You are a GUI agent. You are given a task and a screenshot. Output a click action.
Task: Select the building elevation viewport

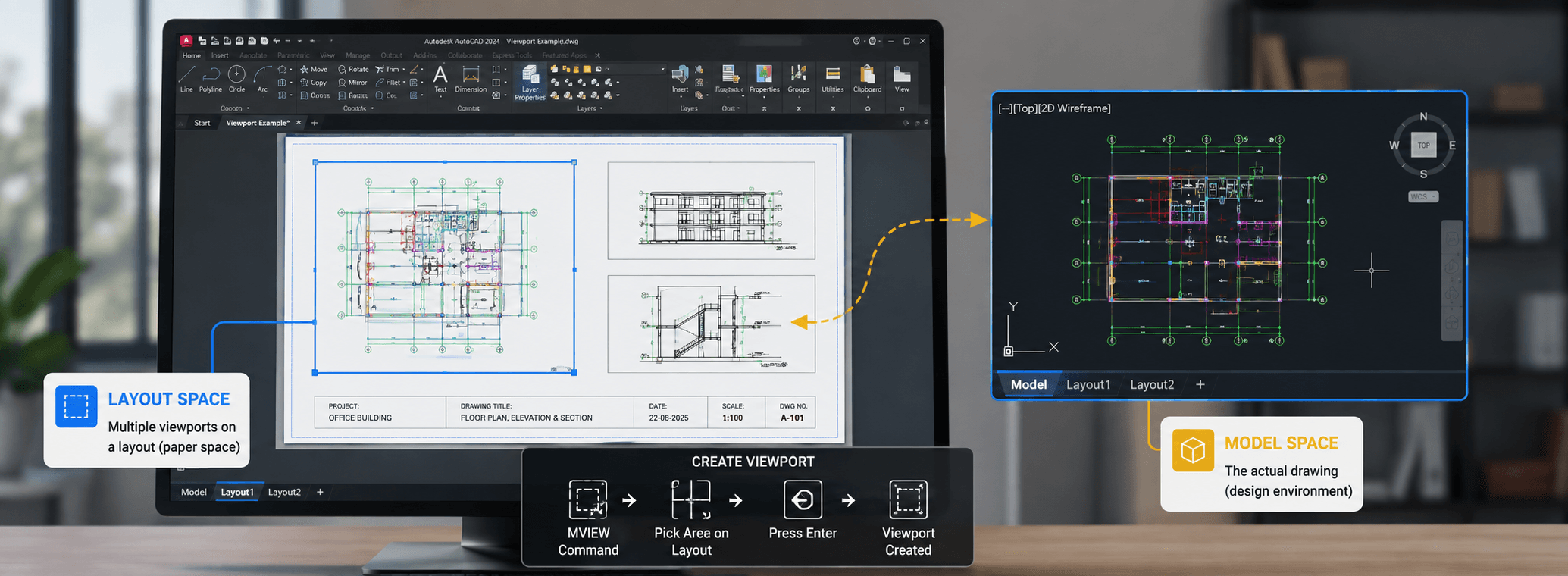[711, 210]
